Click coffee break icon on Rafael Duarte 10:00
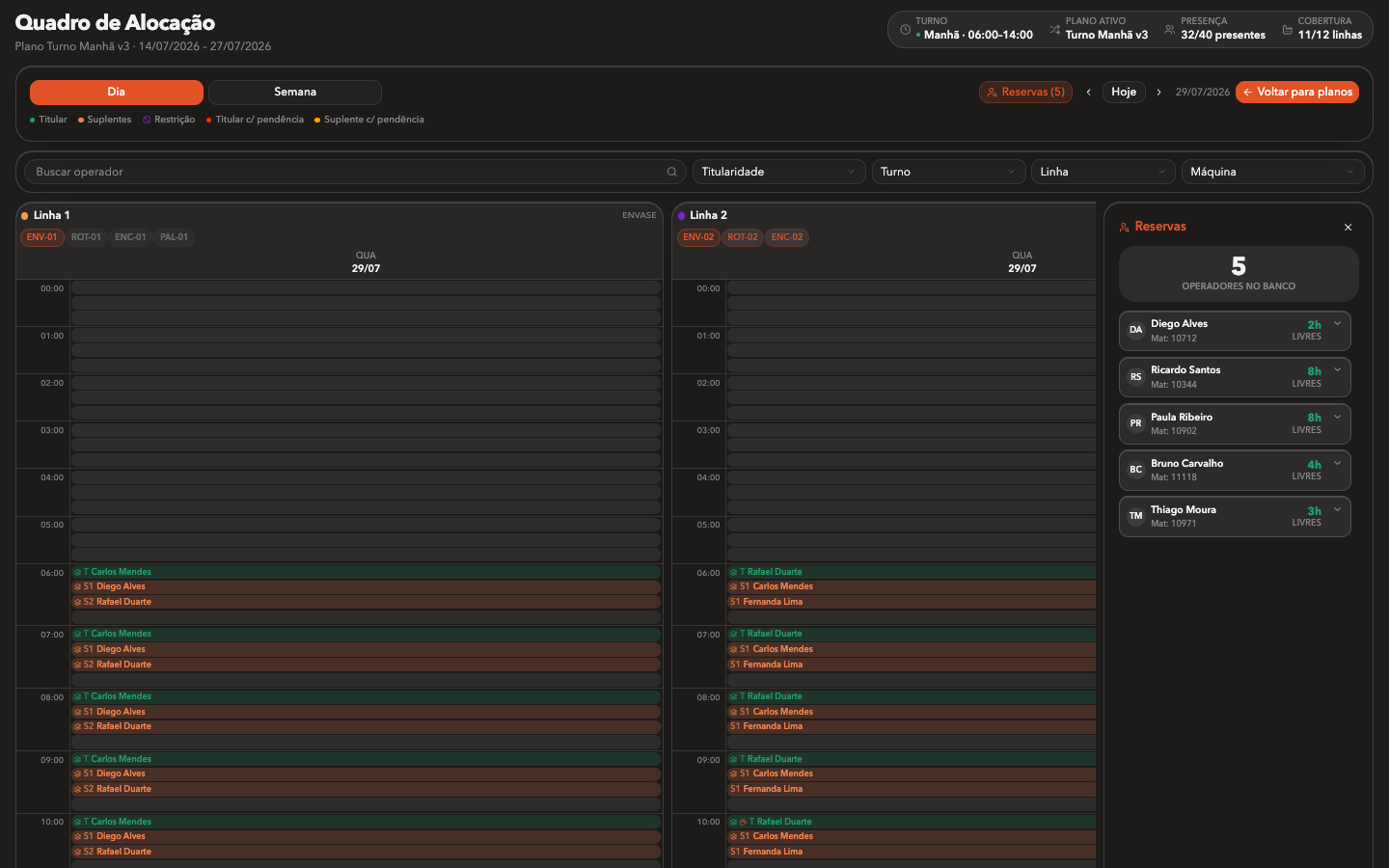This screenshot has height=868, width=1389. (743, 822)
